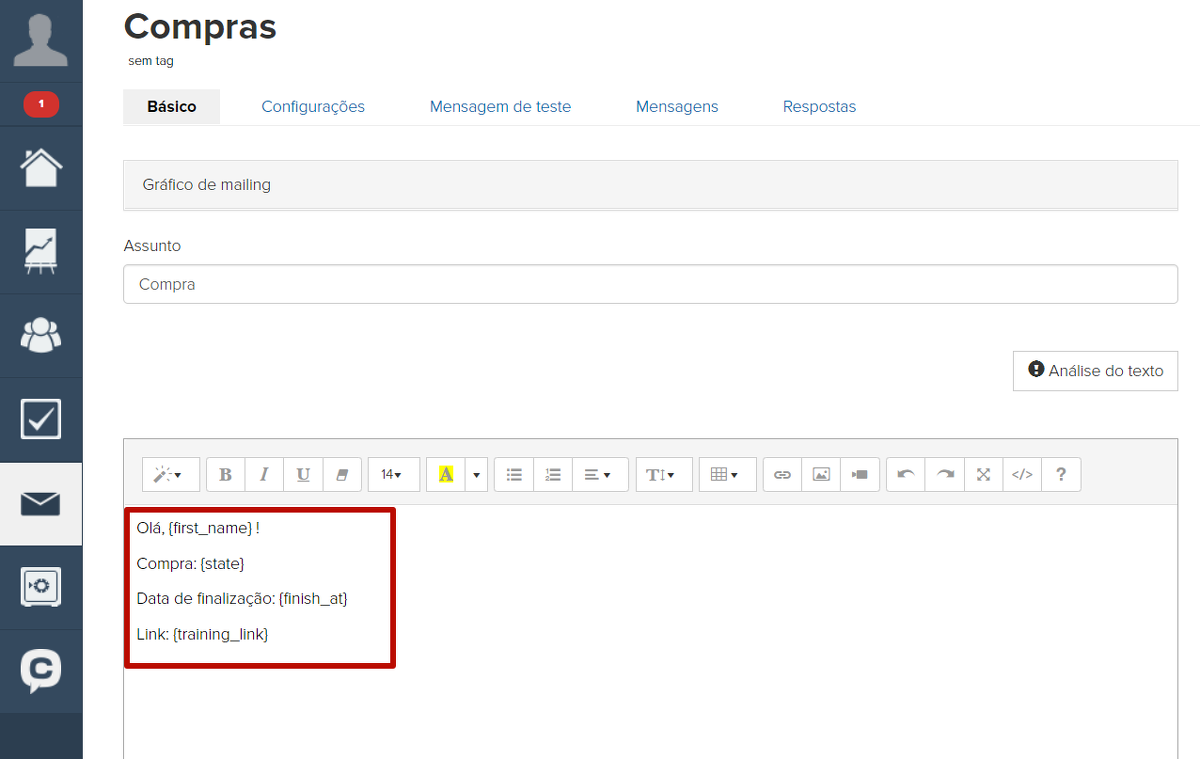
Task: Apply the yellow highlight color swatch
Action: [x=446, y=475]
